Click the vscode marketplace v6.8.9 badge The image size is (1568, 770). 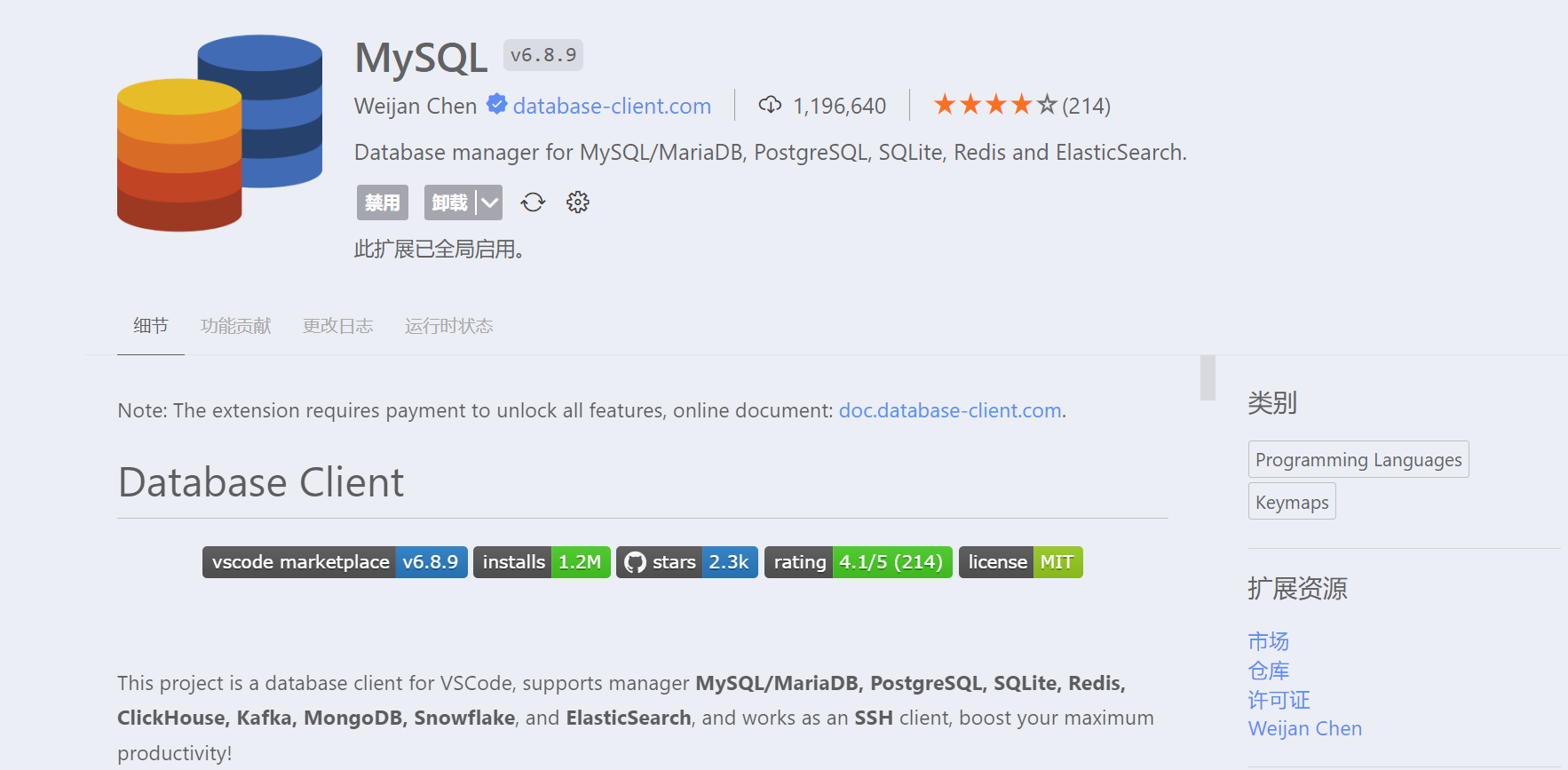[x=335, y=562]
